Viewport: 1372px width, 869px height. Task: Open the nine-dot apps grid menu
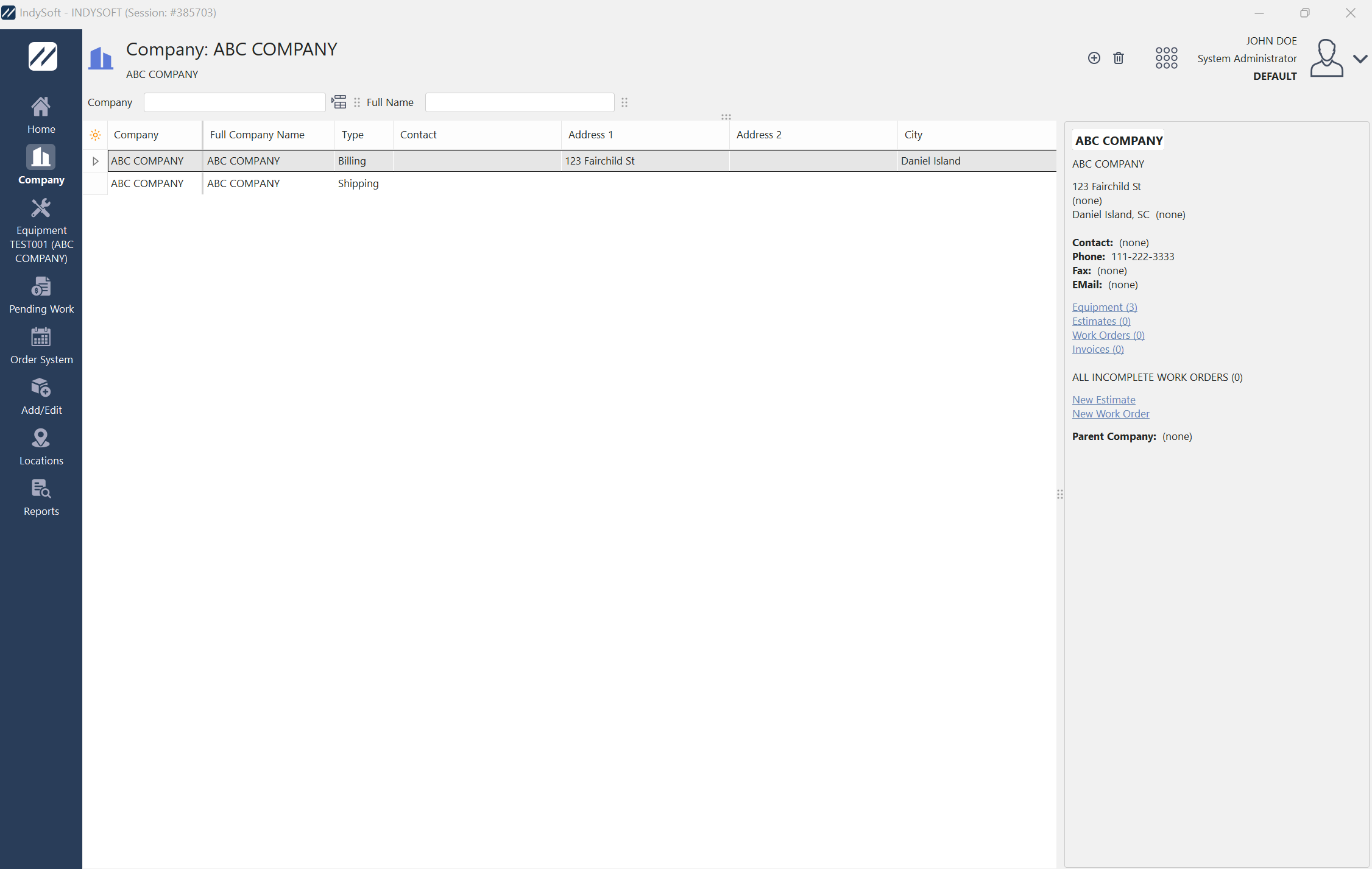pos(1167,58)
